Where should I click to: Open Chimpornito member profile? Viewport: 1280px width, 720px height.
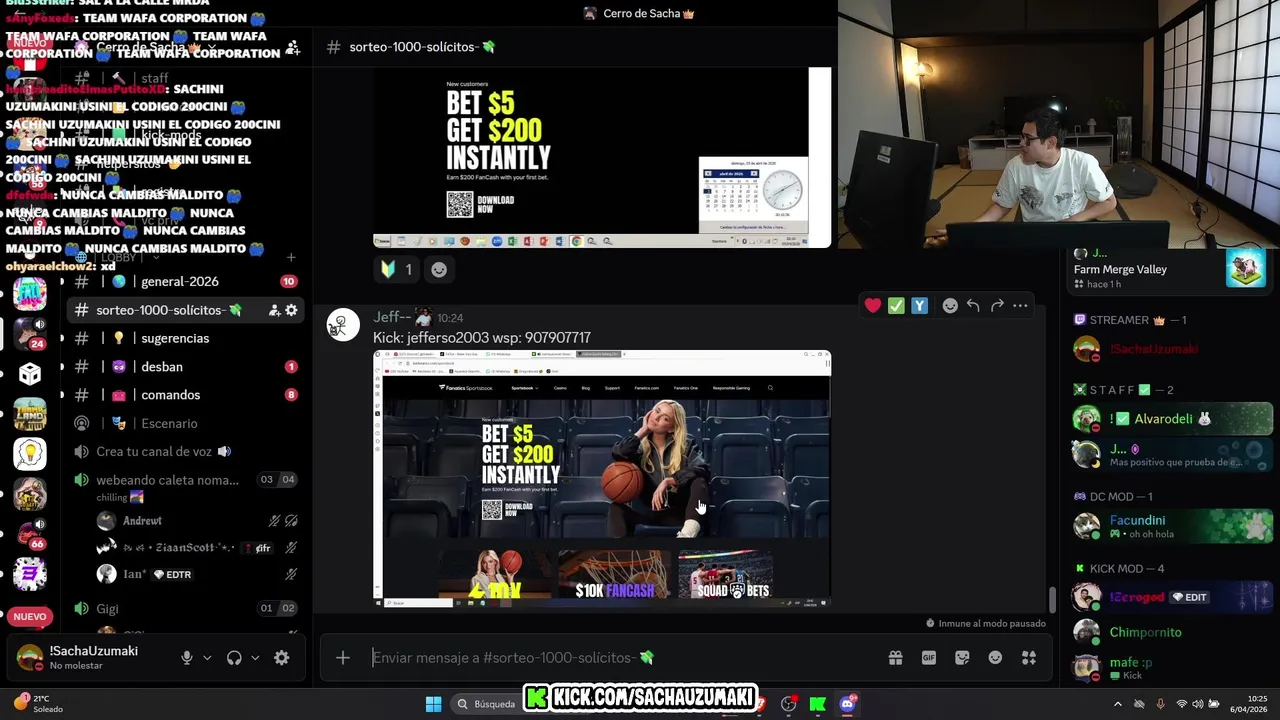coord(1172,632)
